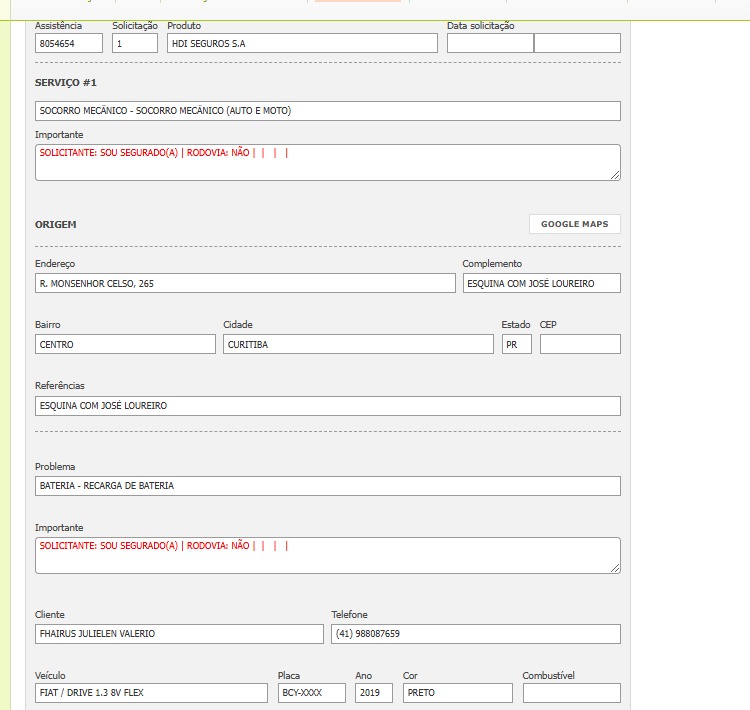Click the first Data solicitação box
Screen dimensions: 750x710
pos(490,43)
